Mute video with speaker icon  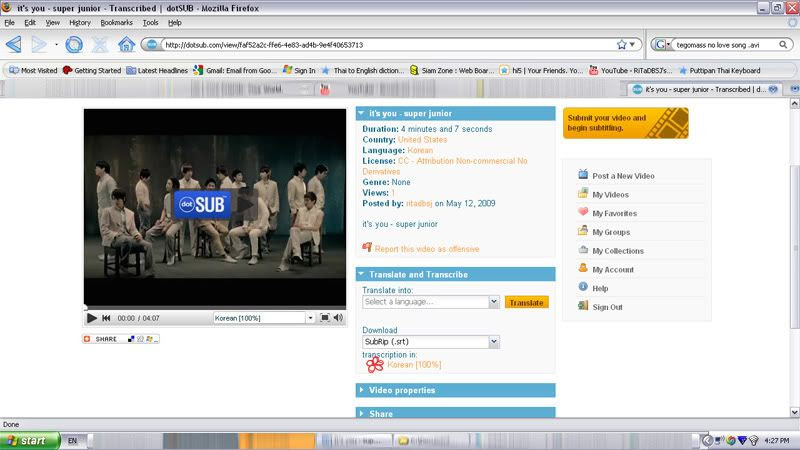tap(339, 318)
